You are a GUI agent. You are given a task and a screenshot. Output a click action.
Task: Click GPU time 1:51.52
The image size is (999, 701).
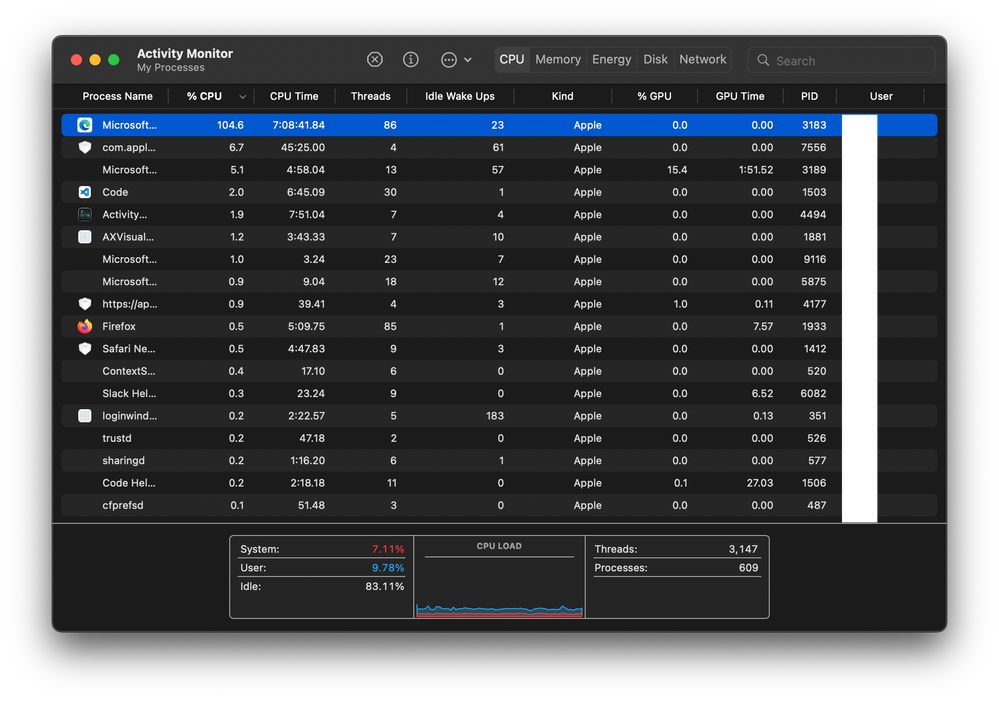756,170
